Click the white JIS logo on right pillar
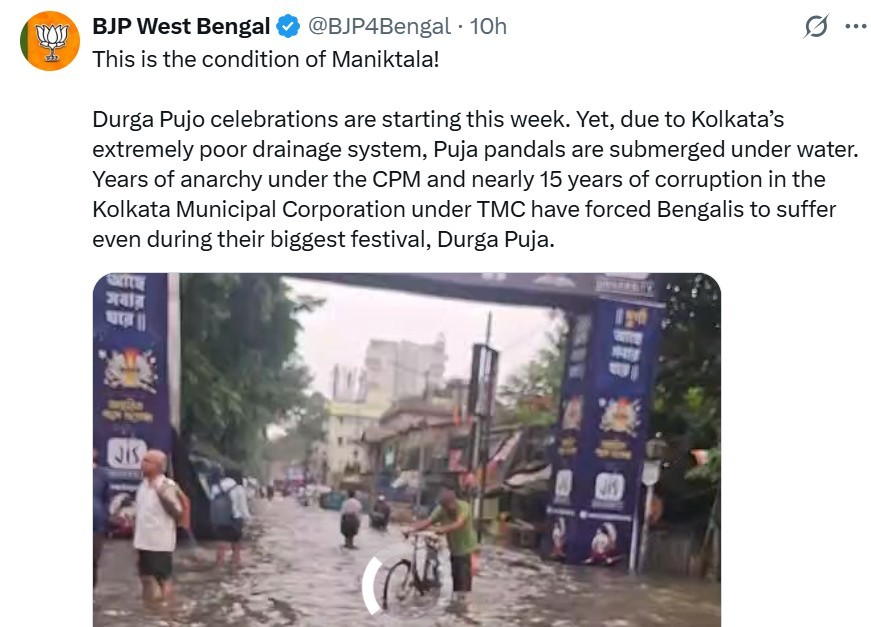This screenshot has width=871, height=627. 609,485
